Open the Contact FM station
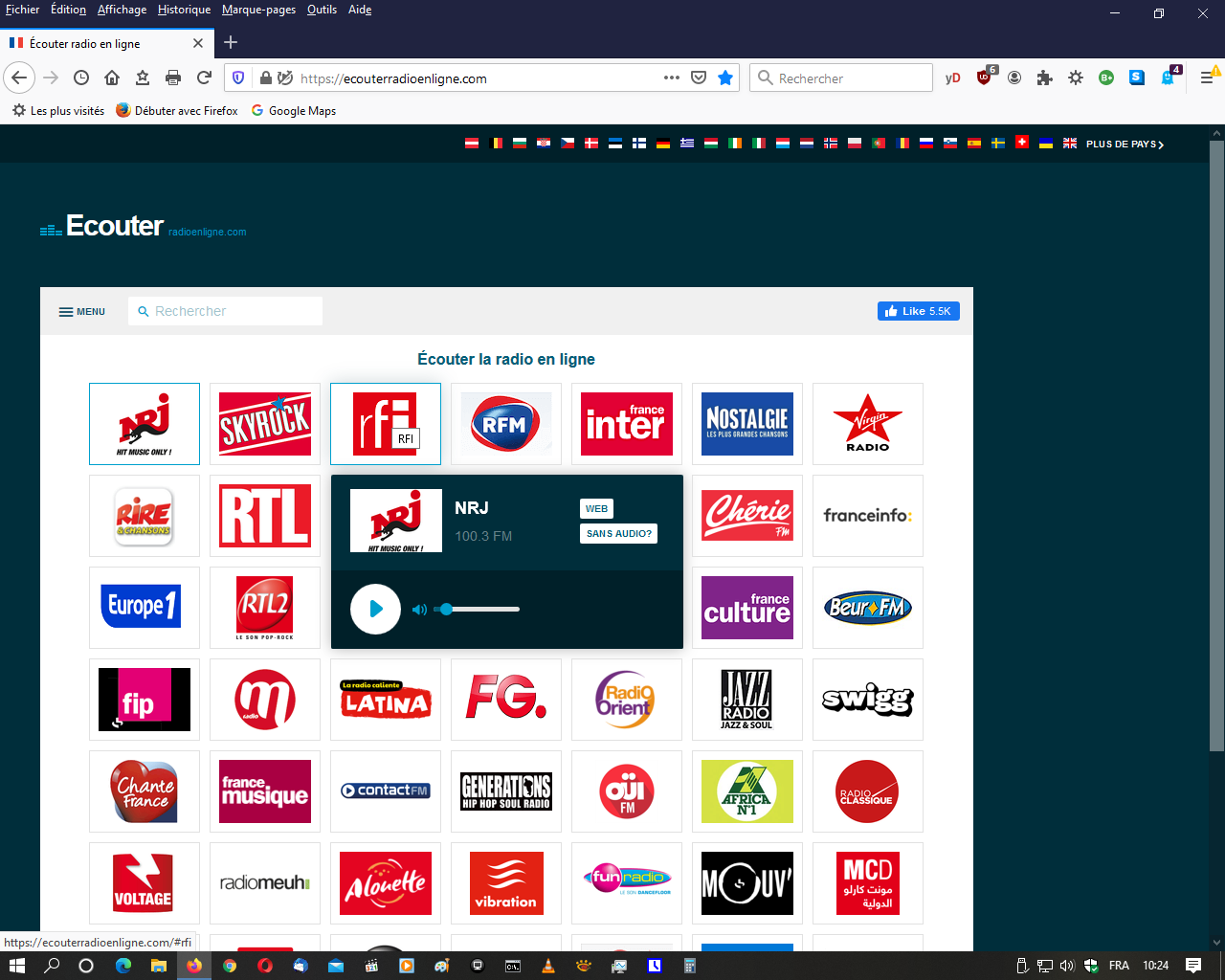The width and height of the screenshot is (1225, 980). click(x=386, y=791)
